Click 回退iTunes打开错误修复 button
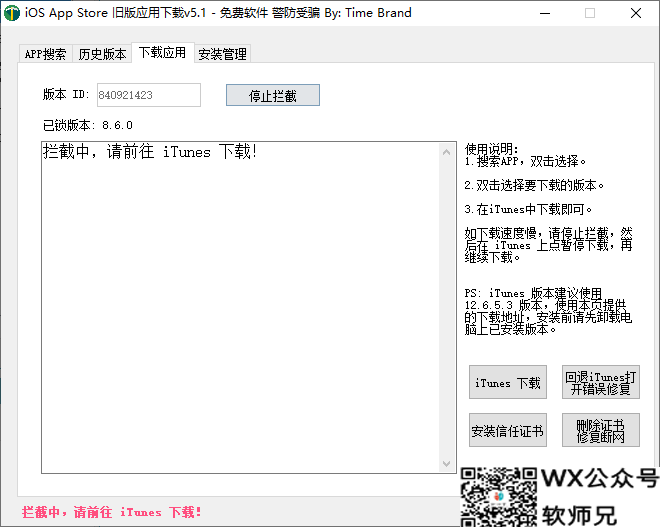 601,382
